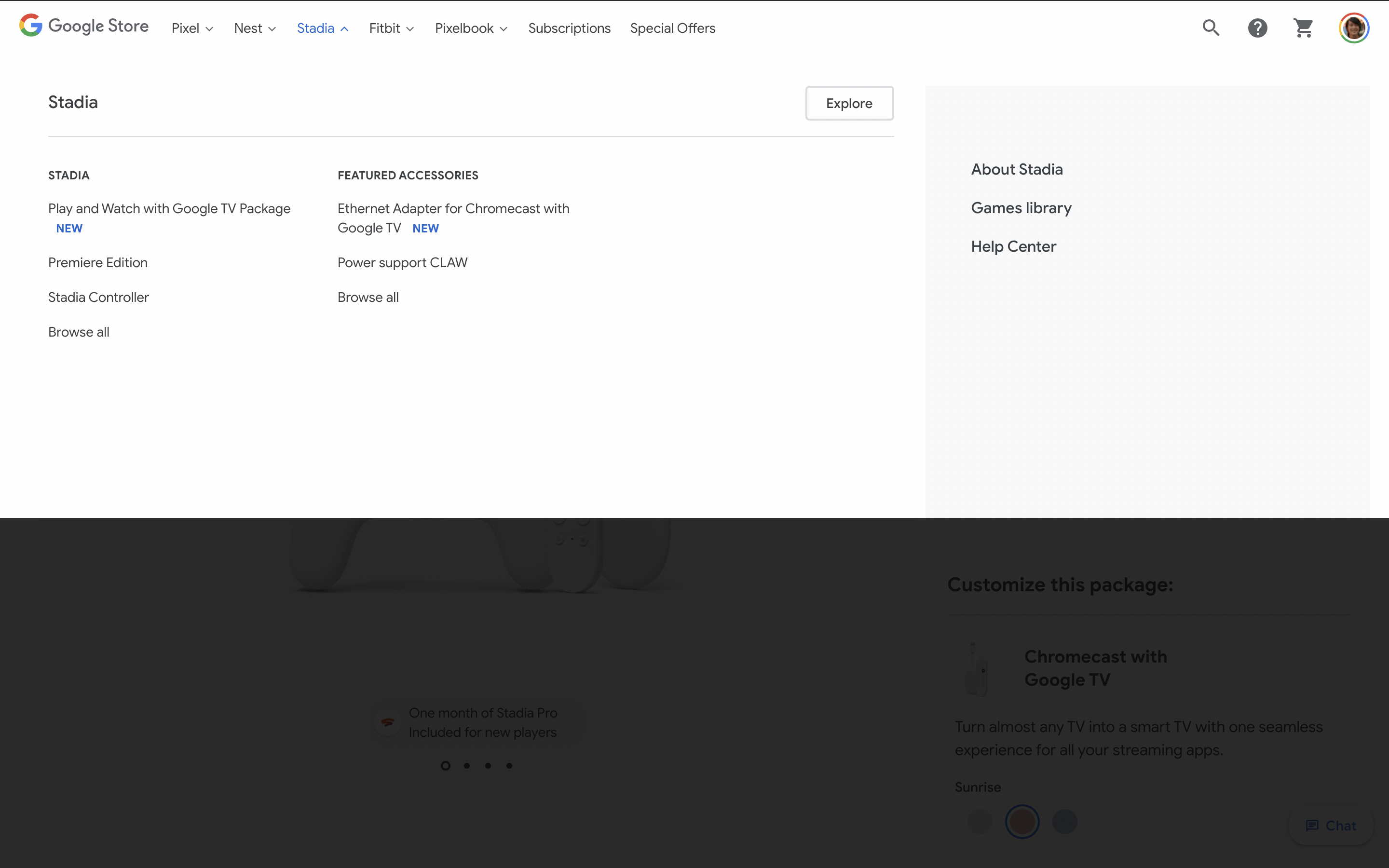Screen dimensions: 1389x868
Task: Select the first carousel dot indicator
Action: (446, 765)
